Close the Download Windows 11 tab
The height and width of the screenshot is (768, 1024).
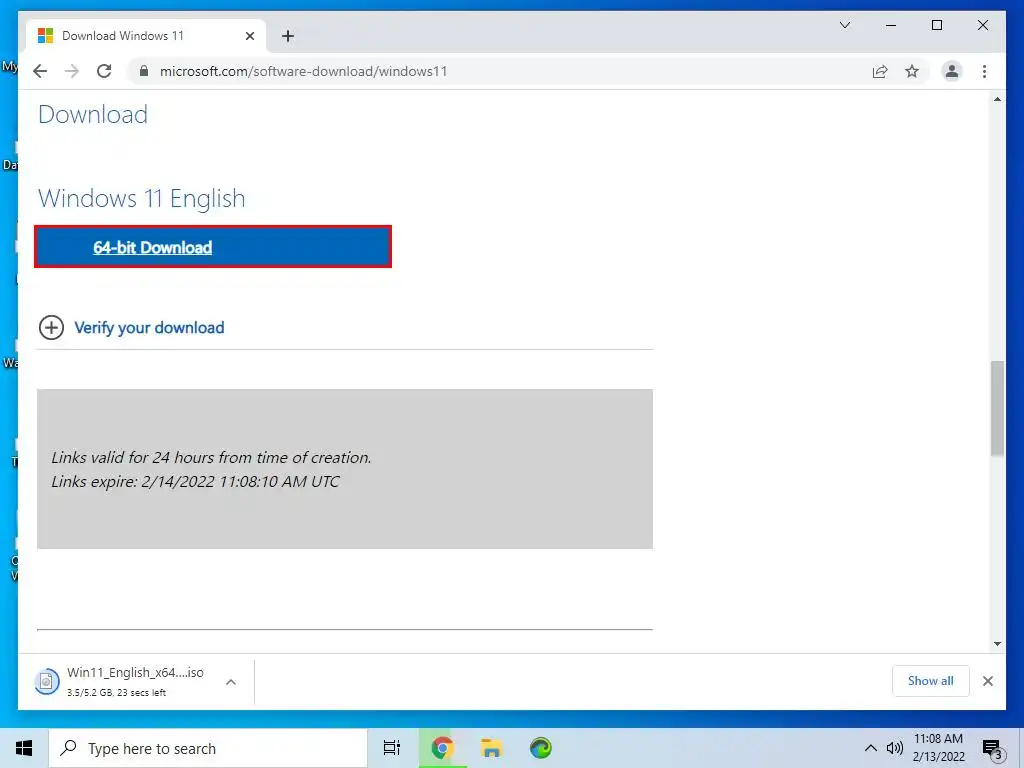coord(249,36)
